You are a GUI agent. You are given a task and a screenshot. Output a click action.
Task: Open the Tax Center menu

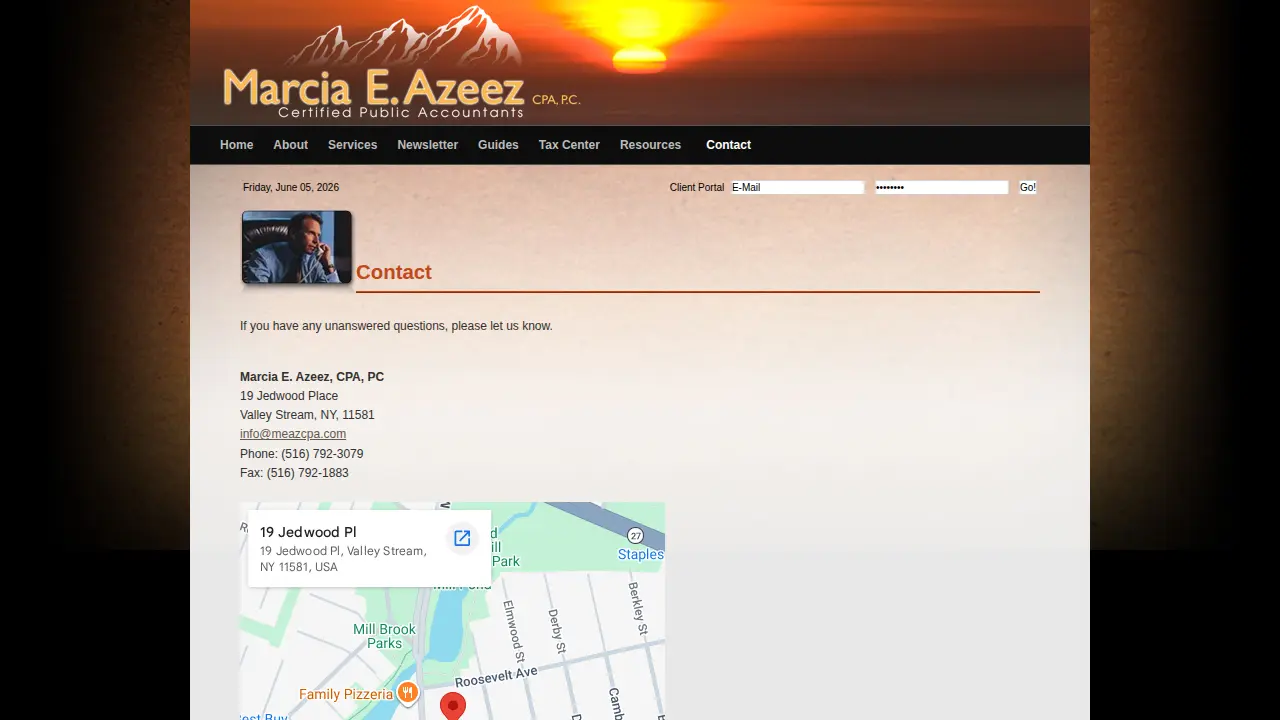(x=569, y=145)
